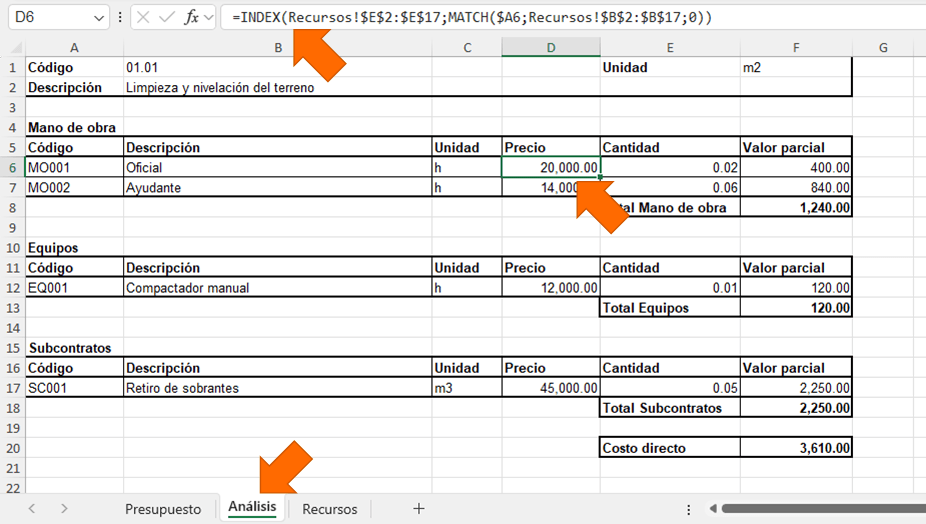The height and width of the screenshot is (524, 926).
Task: Select cell 'Limpieza y nivelación del terreno'
Action: coord(278,87)
